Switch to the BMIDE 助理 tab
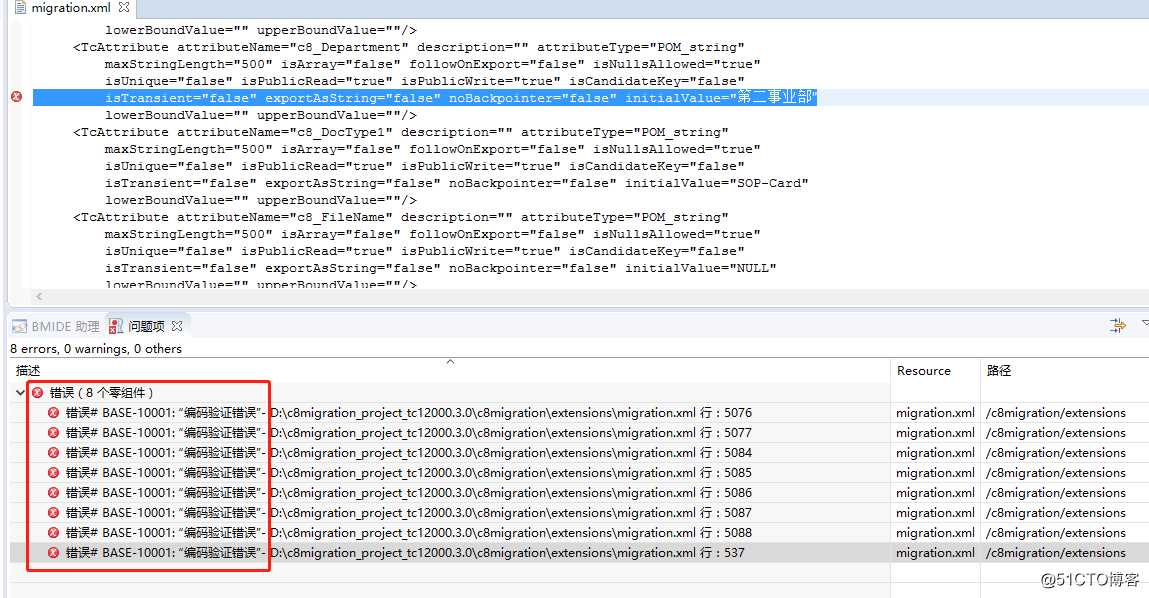Viewport: 1149px width, 598px height. pos(56,326)
